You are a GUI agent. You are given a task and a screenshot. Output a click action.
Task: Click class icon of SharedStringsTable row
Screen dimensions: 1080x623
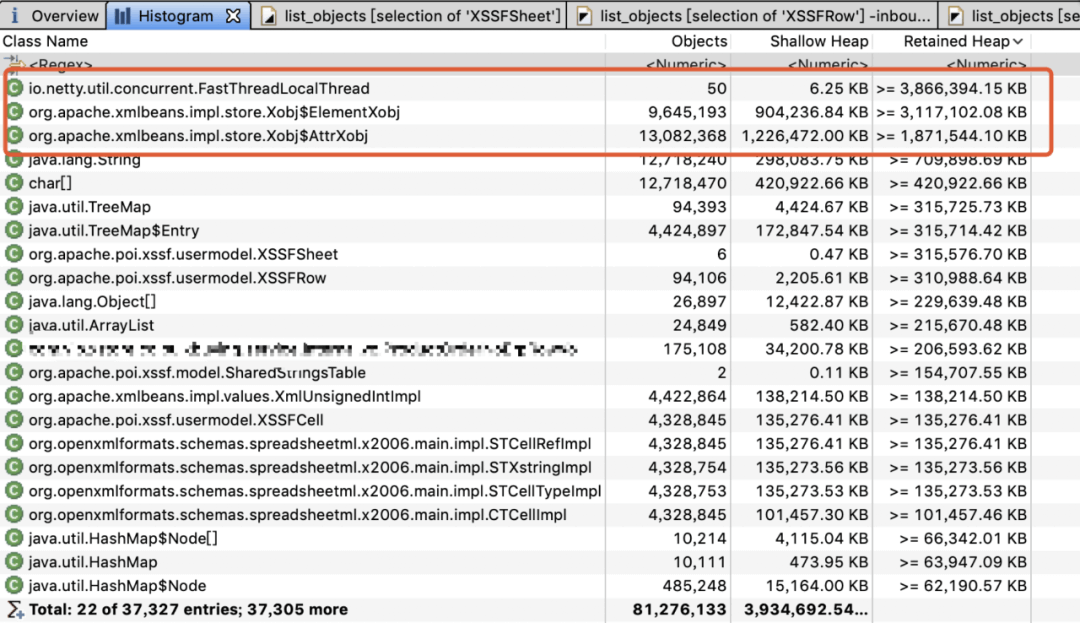(14, 372)
